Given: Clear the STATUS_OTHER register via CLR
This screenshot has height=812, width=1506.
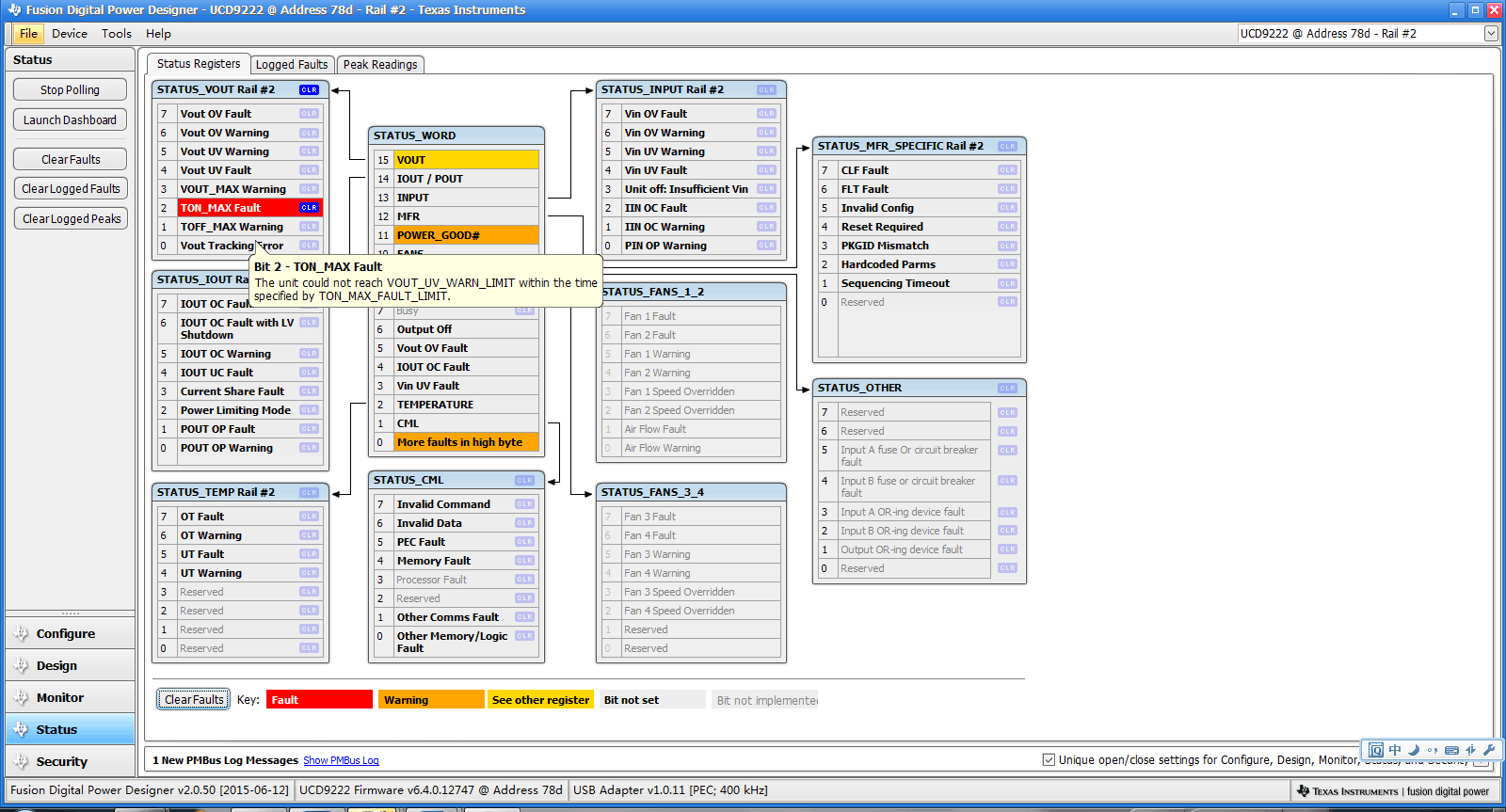Looking at the screenshot, I should pos(1007,389).
